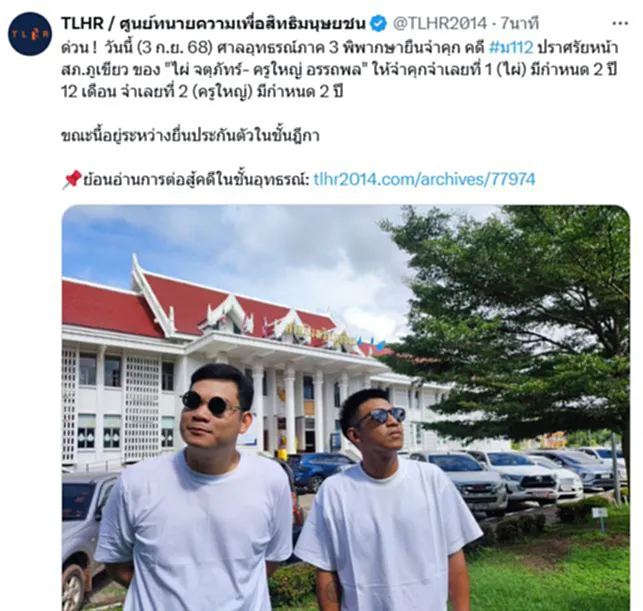
Task: Click the sentence ขณะนี้อยู่ระหว่างยื่นประกันตัวในชั้นฎีกา
Action: pos(190,136)
